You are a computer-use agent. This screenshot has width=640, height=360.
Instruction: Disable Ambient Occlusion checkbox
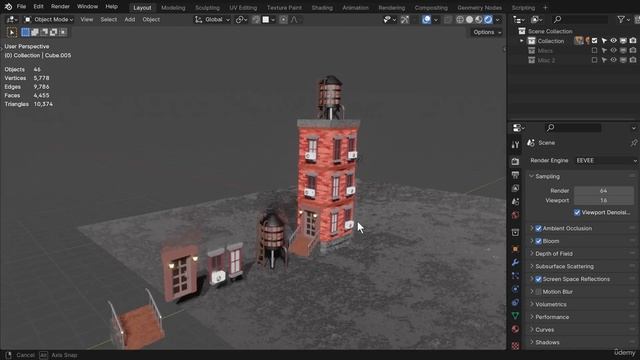pyautogui.click(x=538, y=229)
